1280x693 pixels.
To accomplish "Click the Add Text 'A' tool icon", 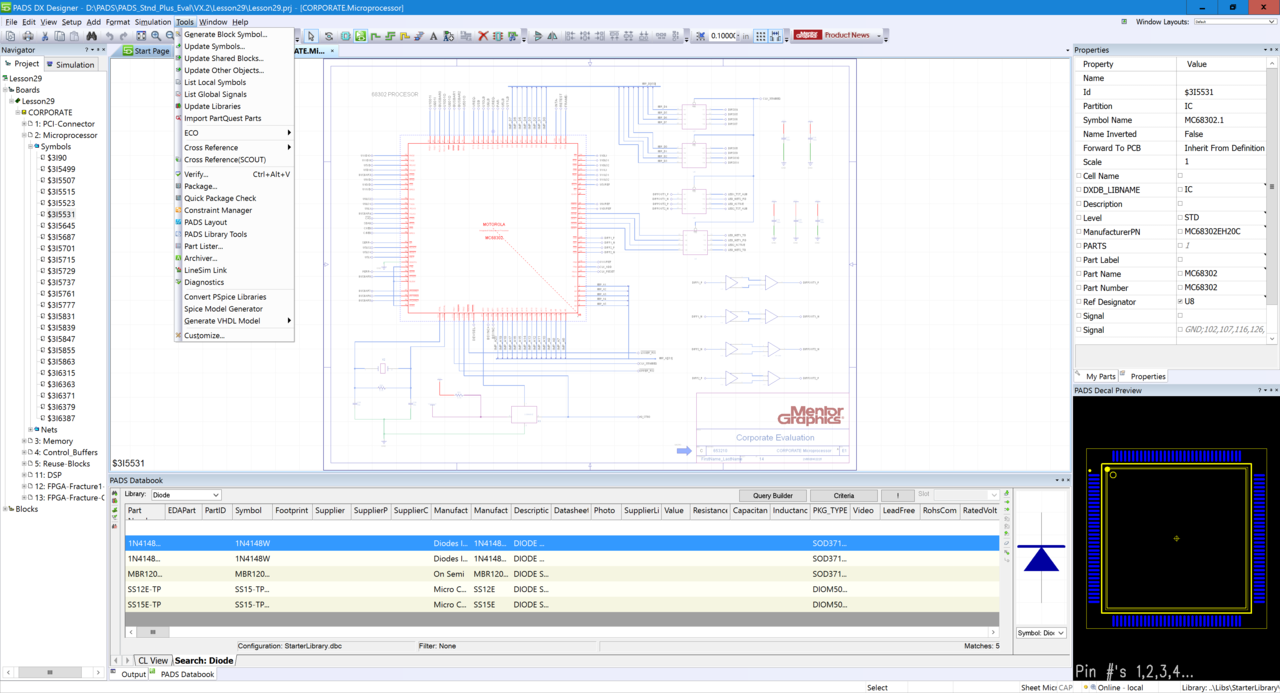I will [x=434, y=36].
